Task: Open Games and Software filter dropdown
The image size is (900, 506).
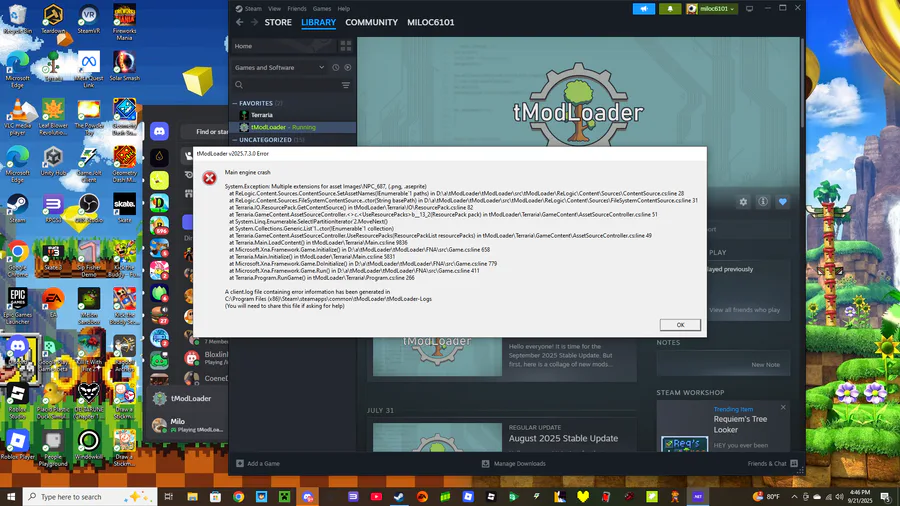Action: click(279, 68)
